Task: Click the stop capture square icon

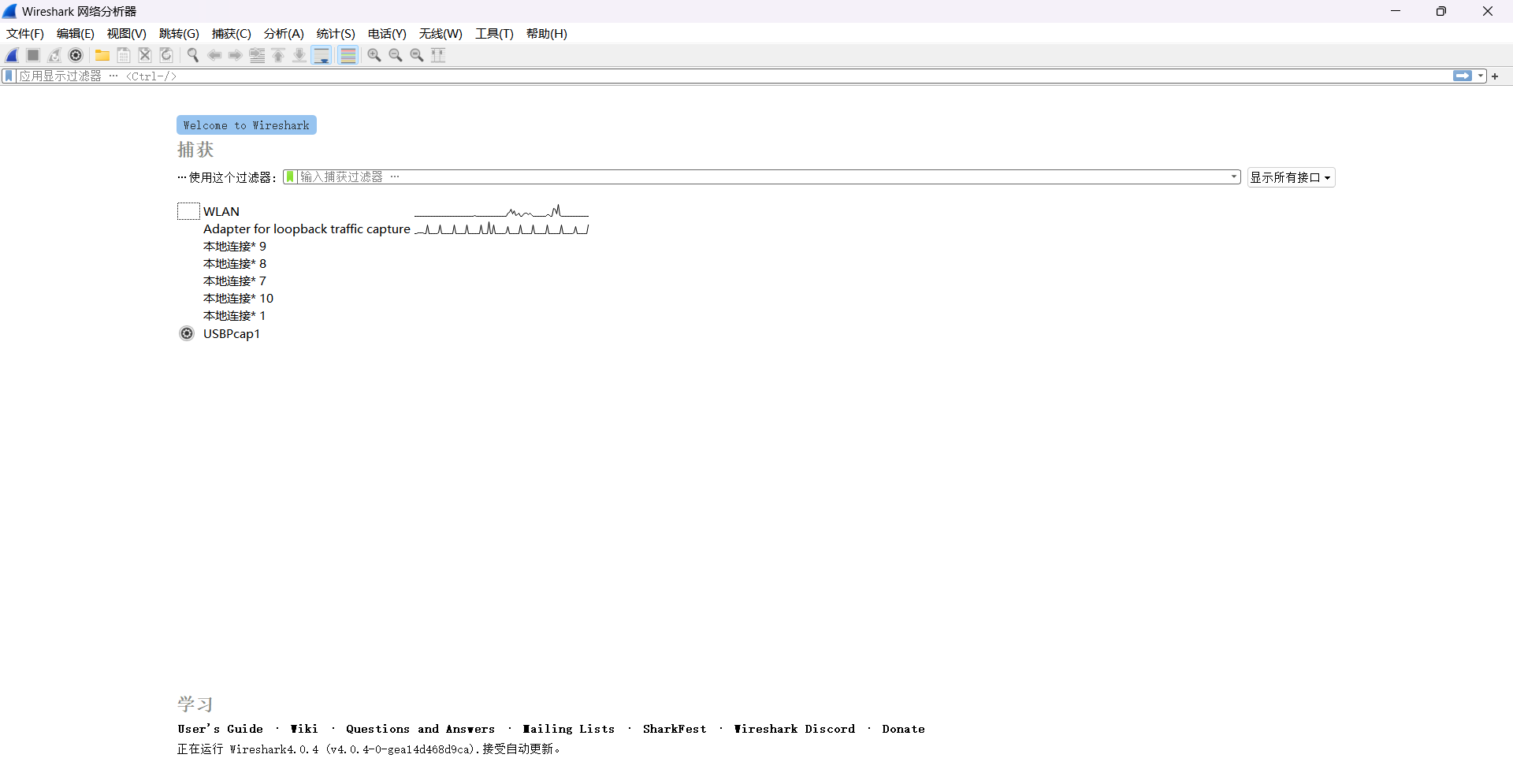Action: tap(33, 55)
